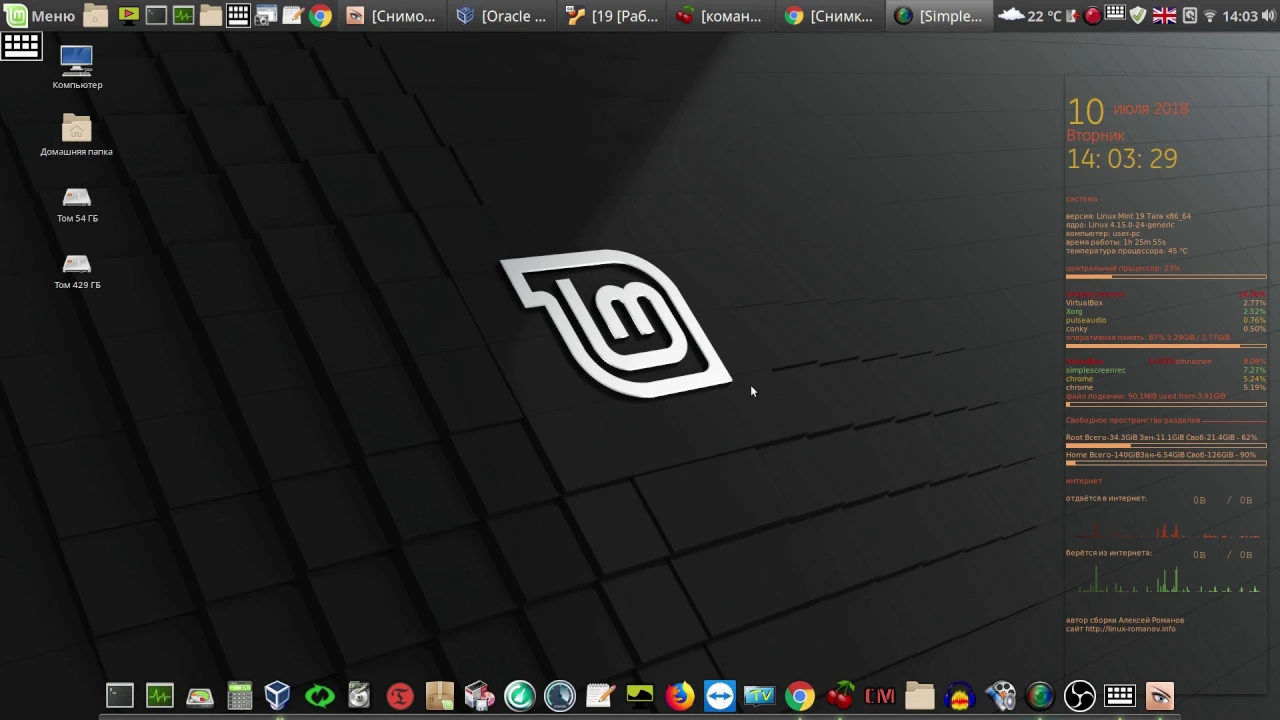Launch the screenshot tool in top panel
Screen dimensions: 1280x720
pyautogui.click(x=266, y=15)
